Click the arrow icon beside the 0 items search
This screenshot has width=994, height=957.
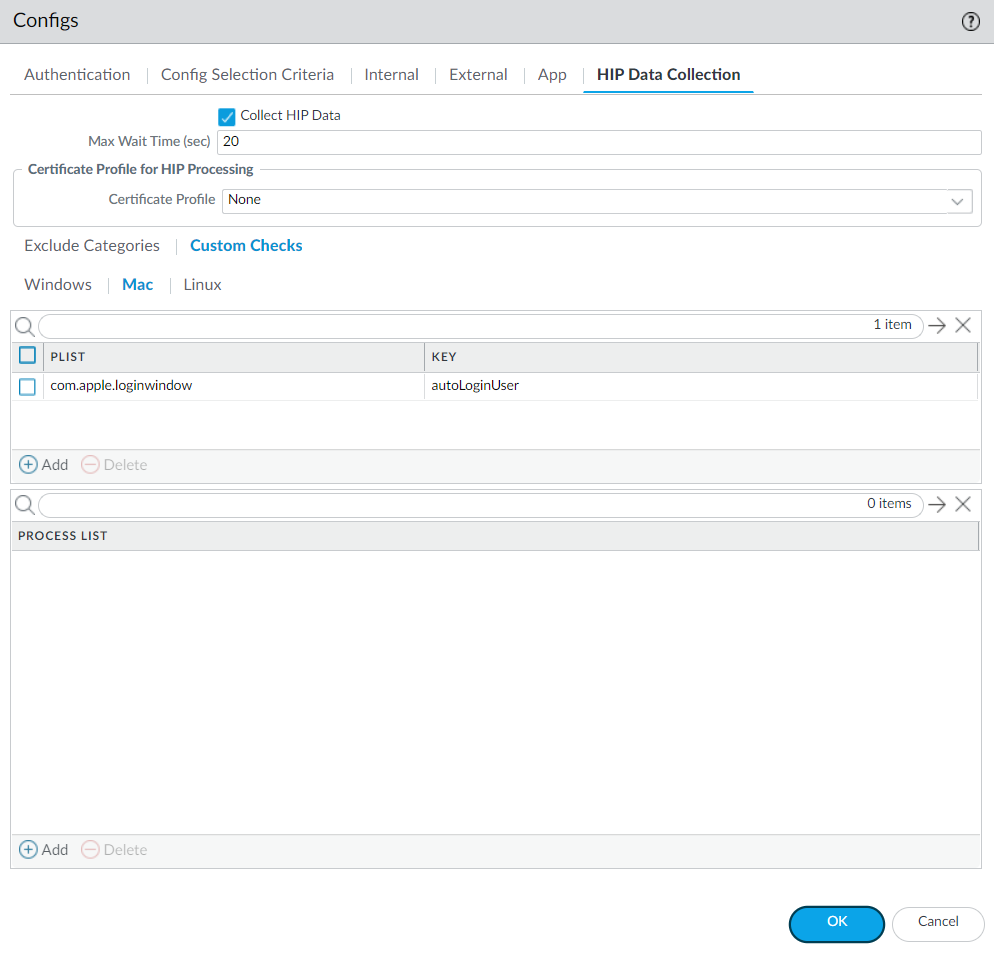pos(937,504)
